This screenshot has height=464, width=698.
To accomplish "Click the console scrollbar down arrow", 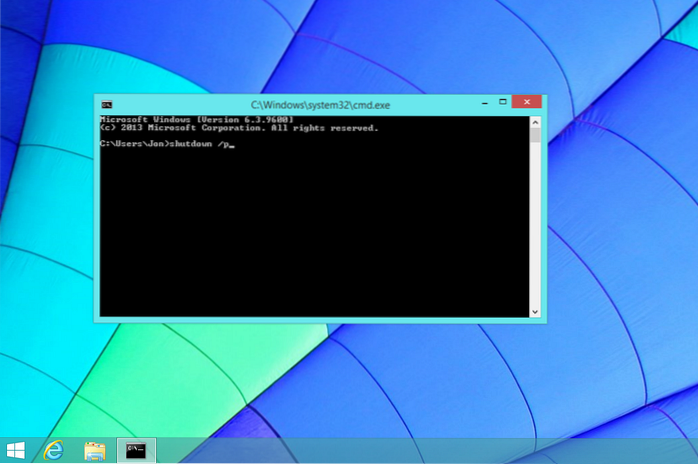I will tap(536, 311).
